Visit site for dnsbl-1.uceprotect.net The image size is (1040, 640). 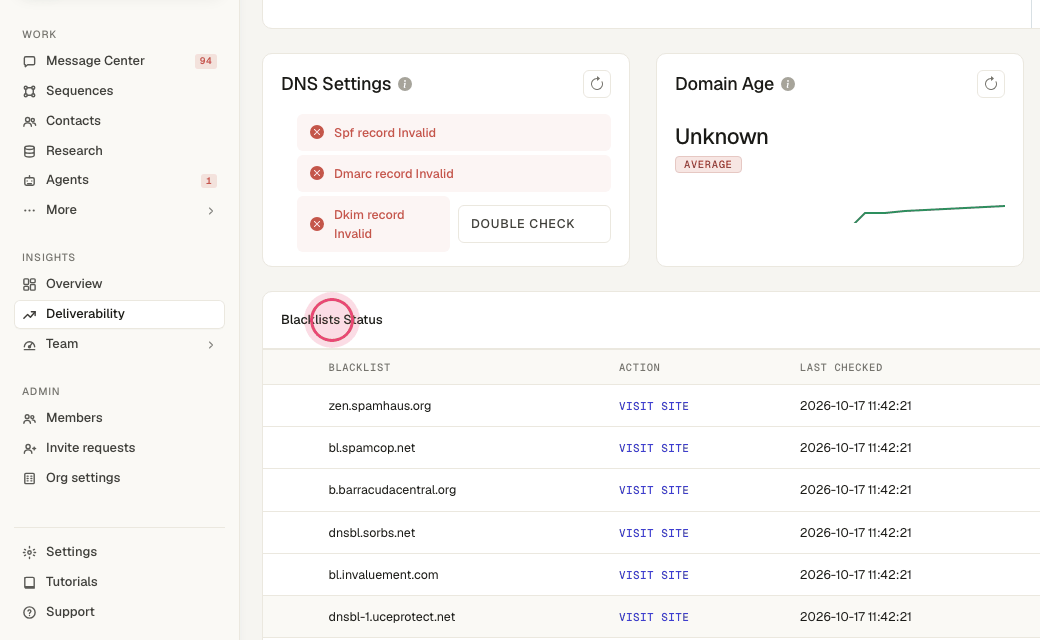pos(654,617)
